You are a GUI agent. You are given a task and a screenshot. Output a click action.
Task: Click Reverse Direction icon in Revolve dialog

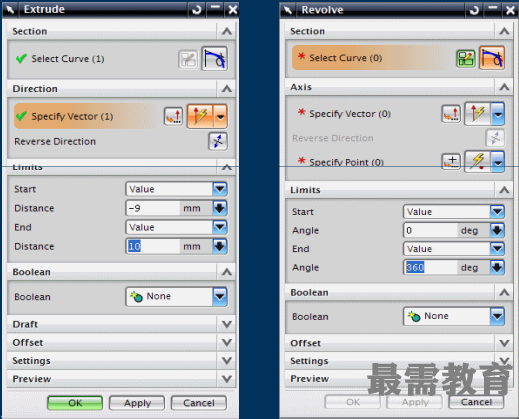point(495,138)
